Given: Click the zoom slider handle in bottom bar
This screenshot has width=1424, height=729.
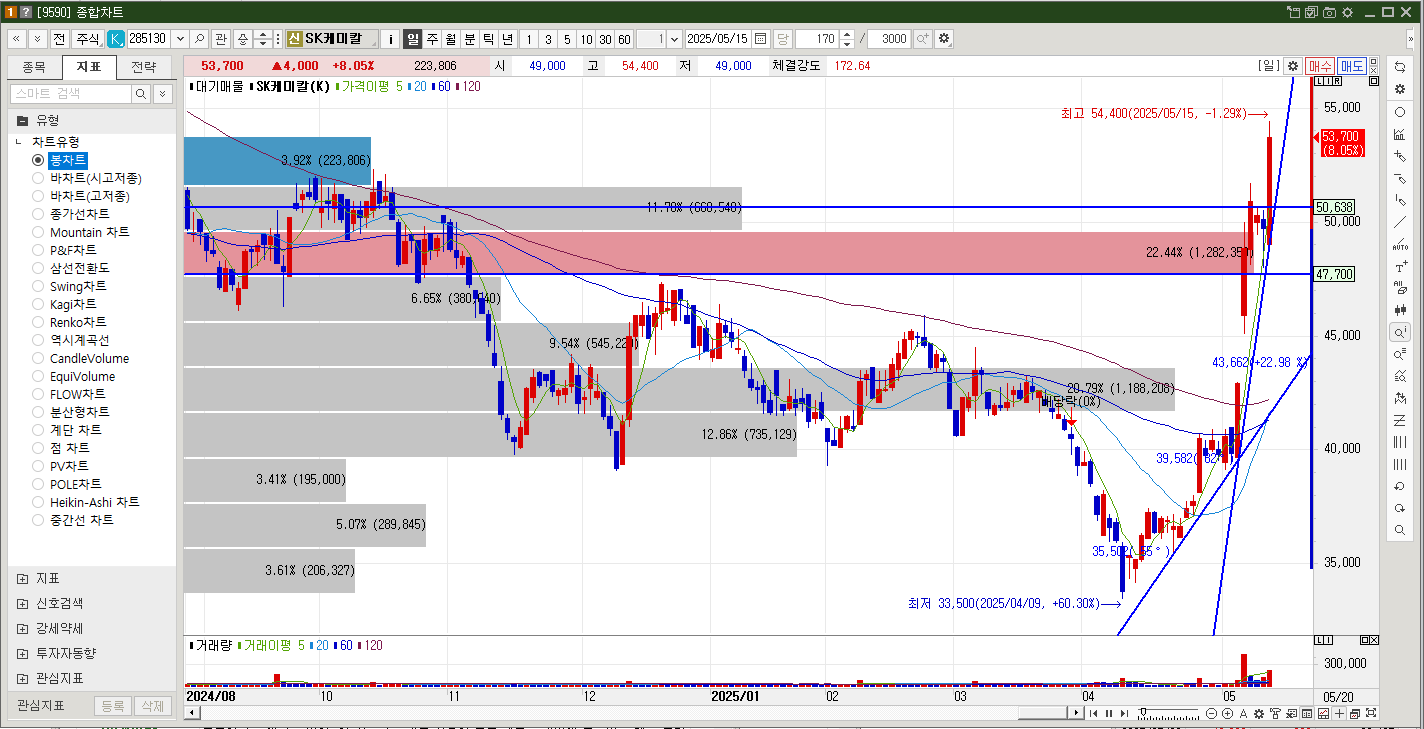Looking at the screenshot, I should (1143, 713).
